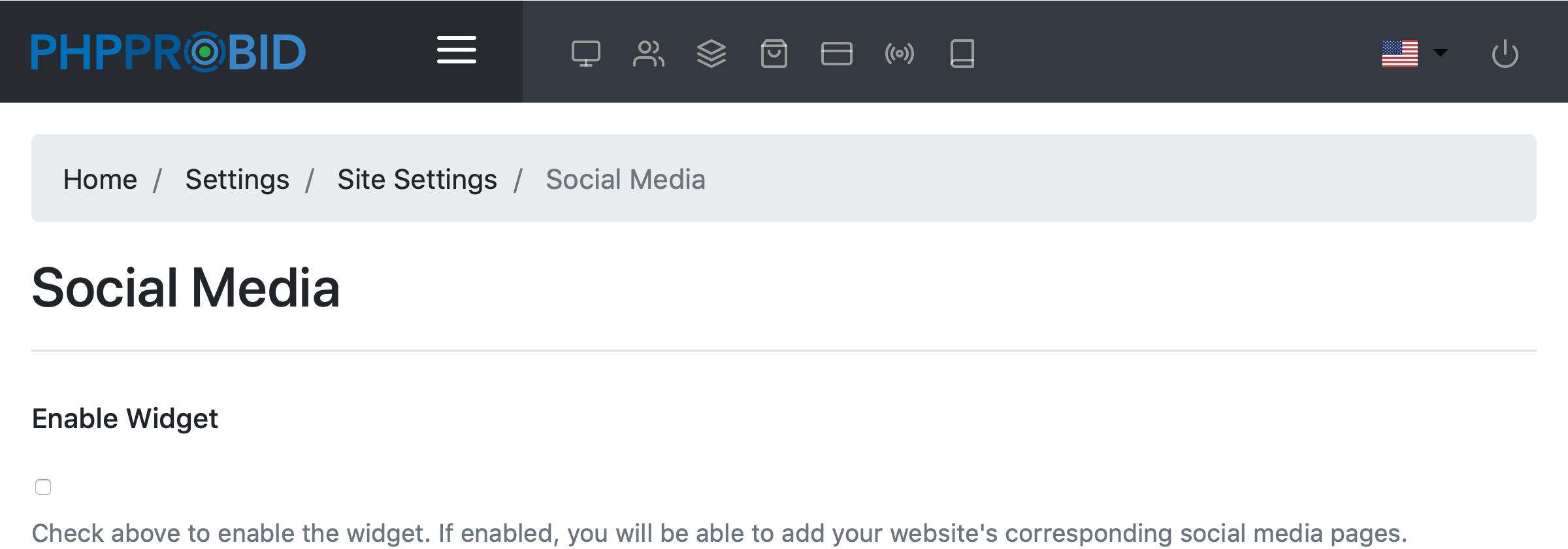Toggle the hamburger sidebar menu
This screenshot has width=1568, height=549.
(456, 50)
